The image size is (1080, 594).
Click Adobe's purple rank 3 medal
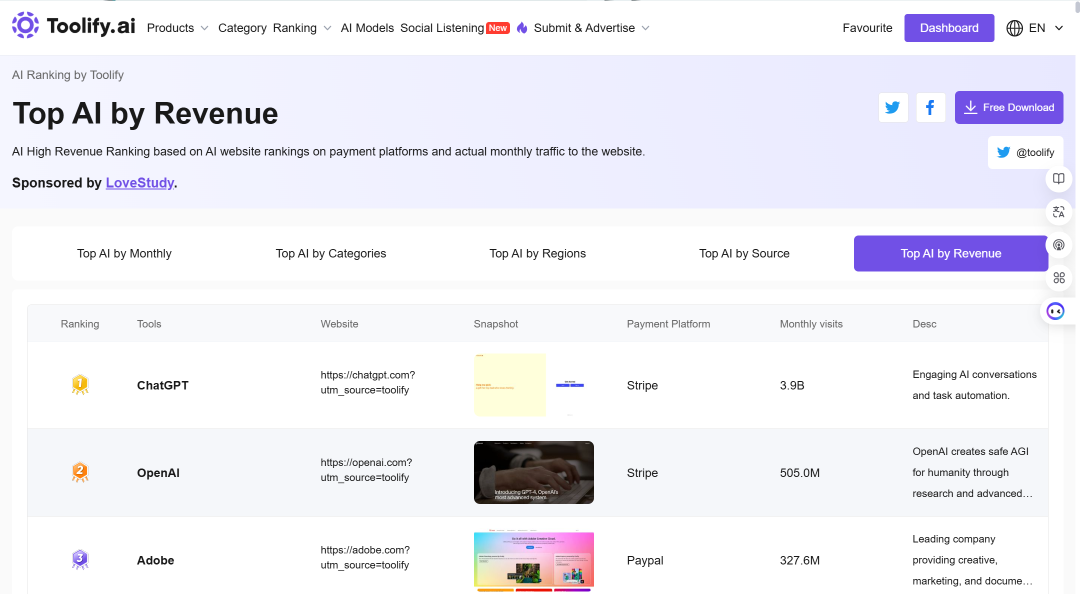pos(80,559)
